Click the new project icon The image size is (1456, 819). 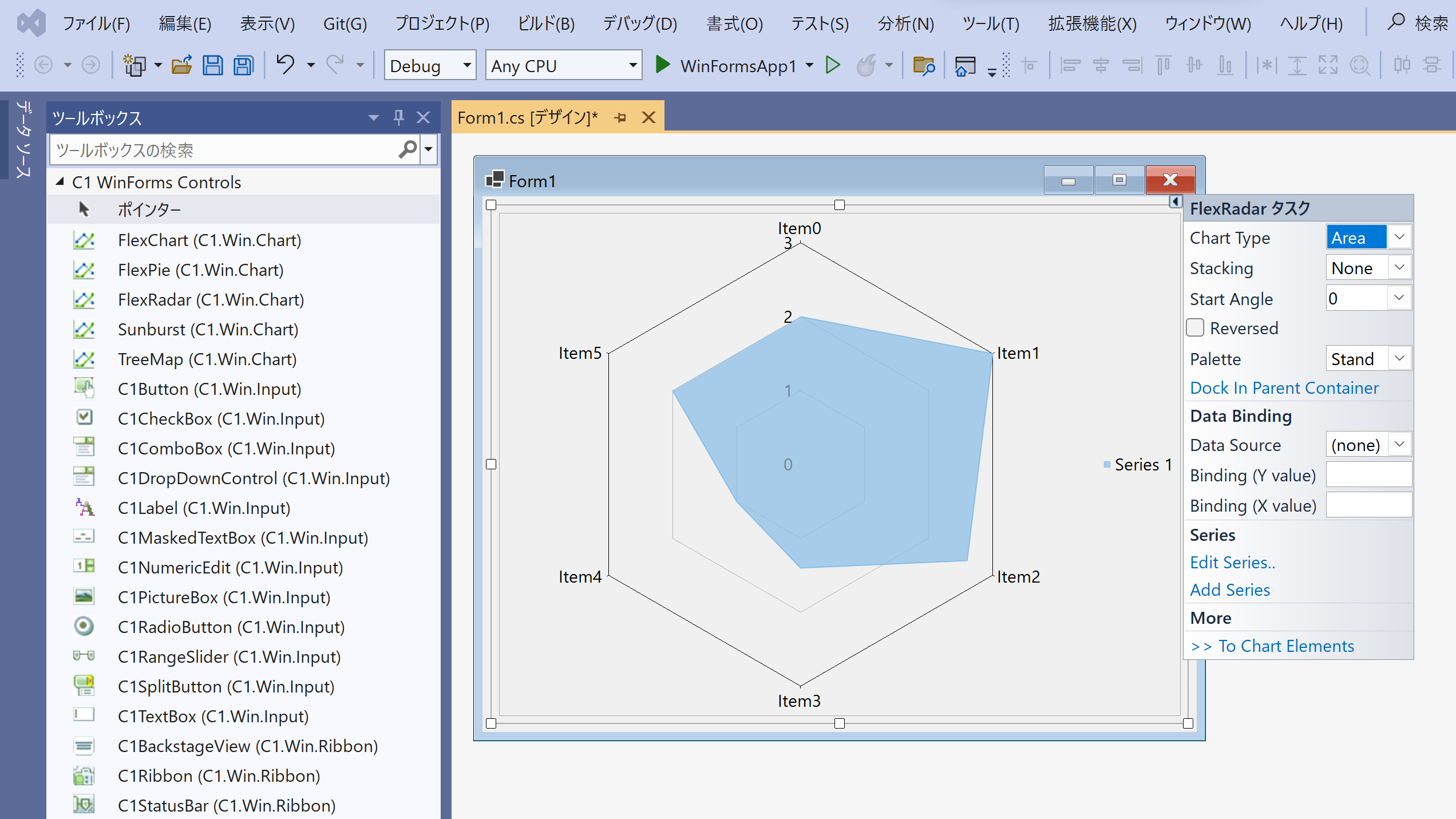coord(135,65)
